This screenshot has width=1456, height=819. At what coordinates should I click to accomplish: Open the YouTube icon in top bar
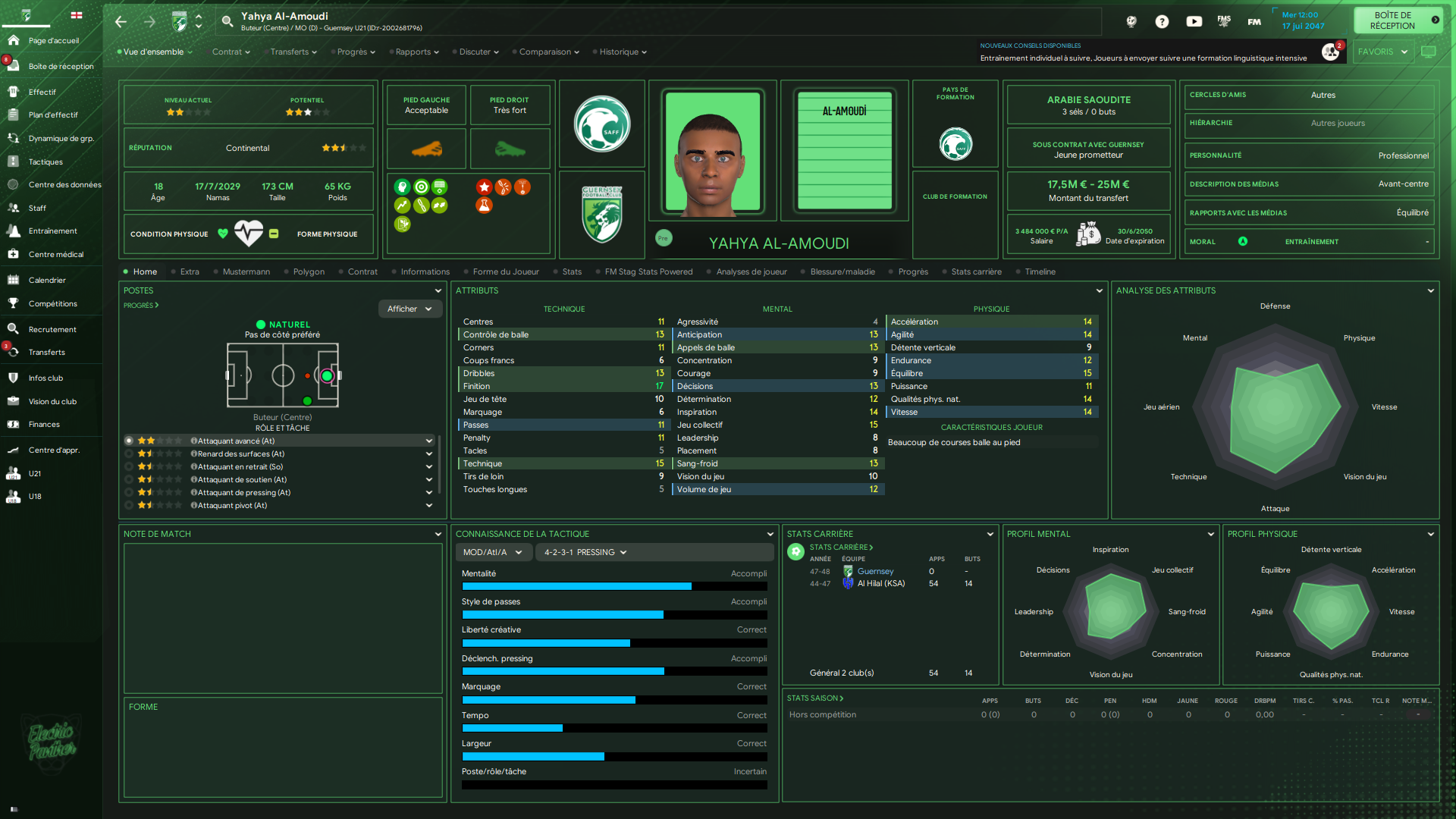(x=1194, y=22)
